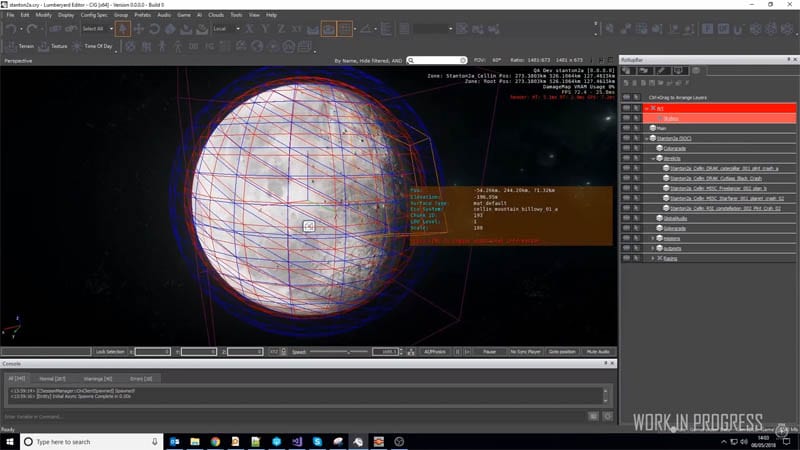Click No Sync Player button

click(x=526, y=352)
